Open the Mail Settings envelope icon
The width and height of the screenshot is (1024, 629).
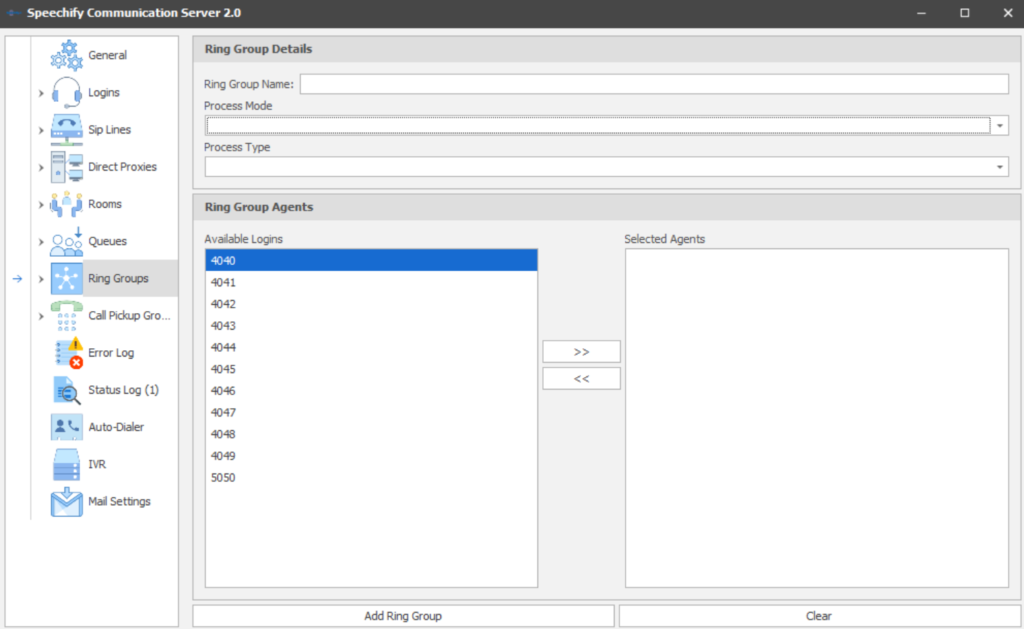(x=67, y=502)
